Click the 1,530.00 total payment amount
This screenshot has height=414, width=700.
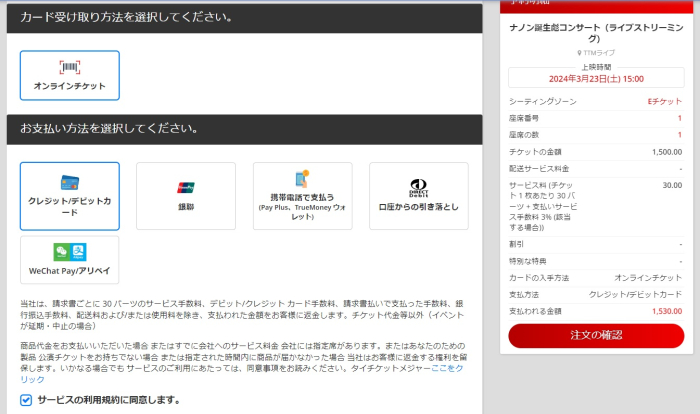[x=666, y=311]
